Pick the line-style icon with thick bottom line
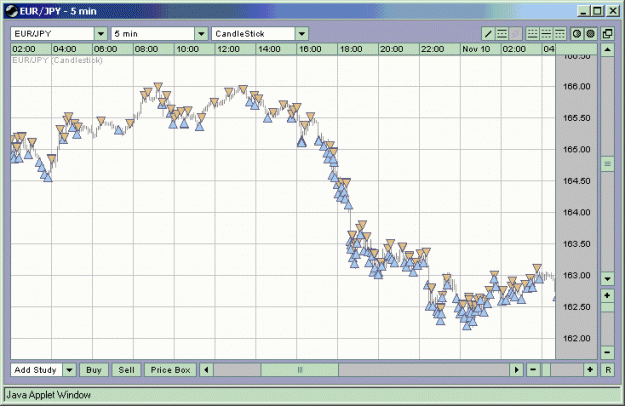Viewport: 625px width, 406px height. click(533, 34)
